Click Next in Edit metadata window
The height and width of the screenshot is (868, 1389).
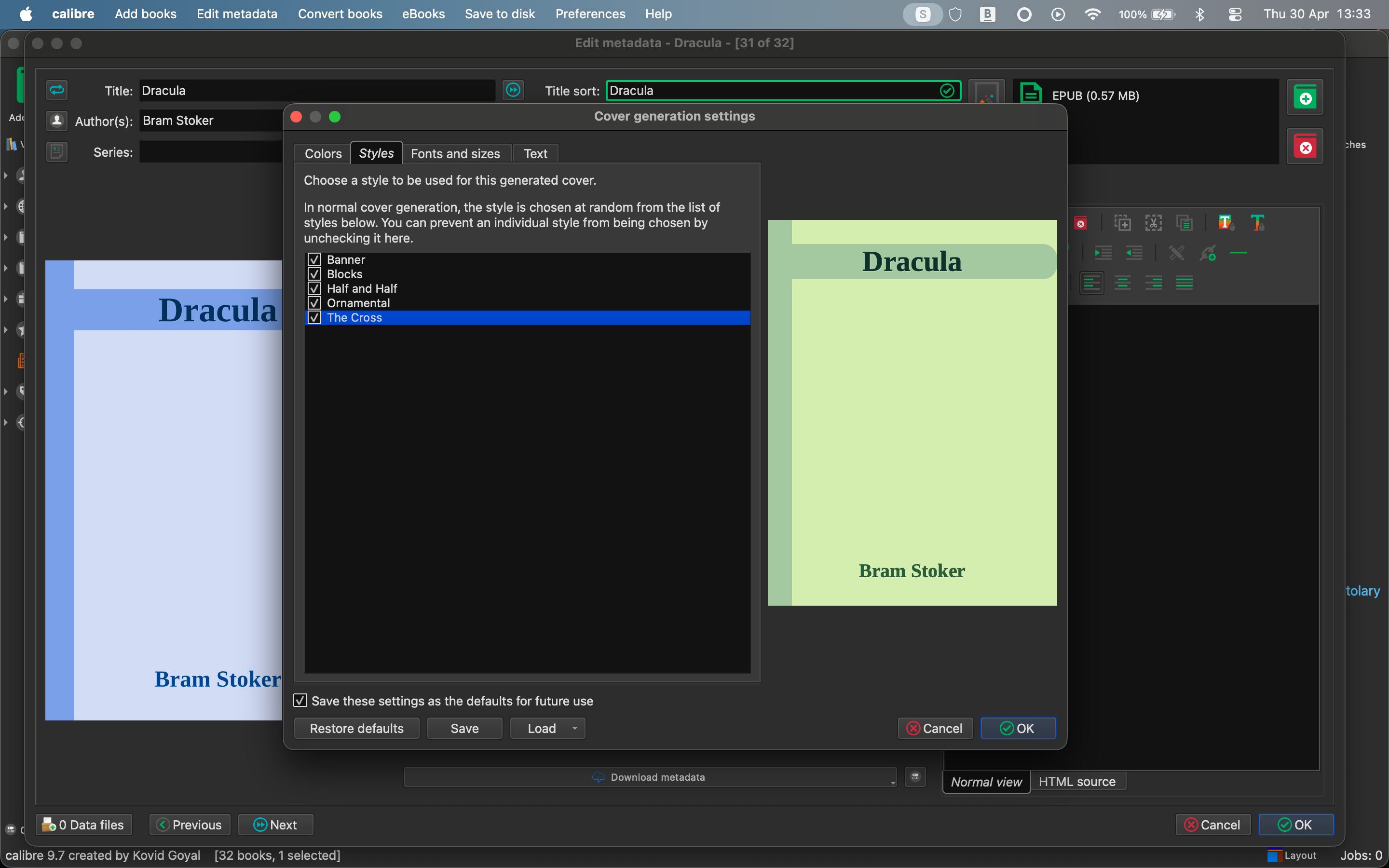tap(275, 825)
